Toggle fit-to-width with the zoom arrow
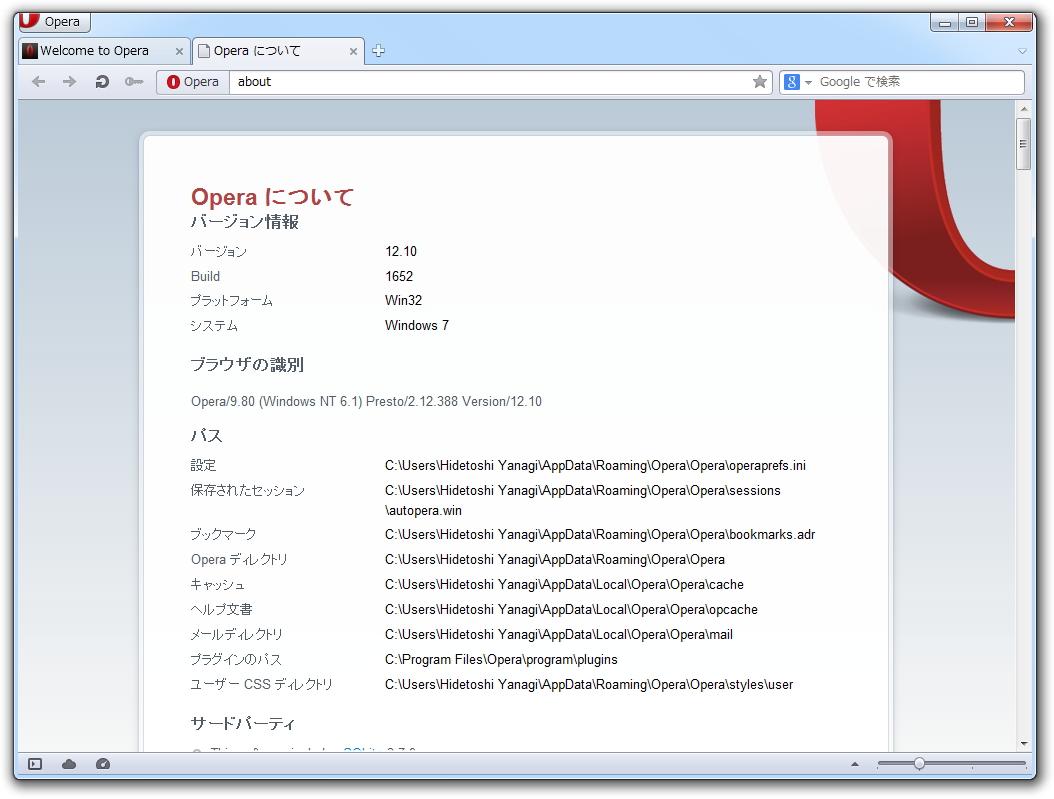 coord(855,763)
